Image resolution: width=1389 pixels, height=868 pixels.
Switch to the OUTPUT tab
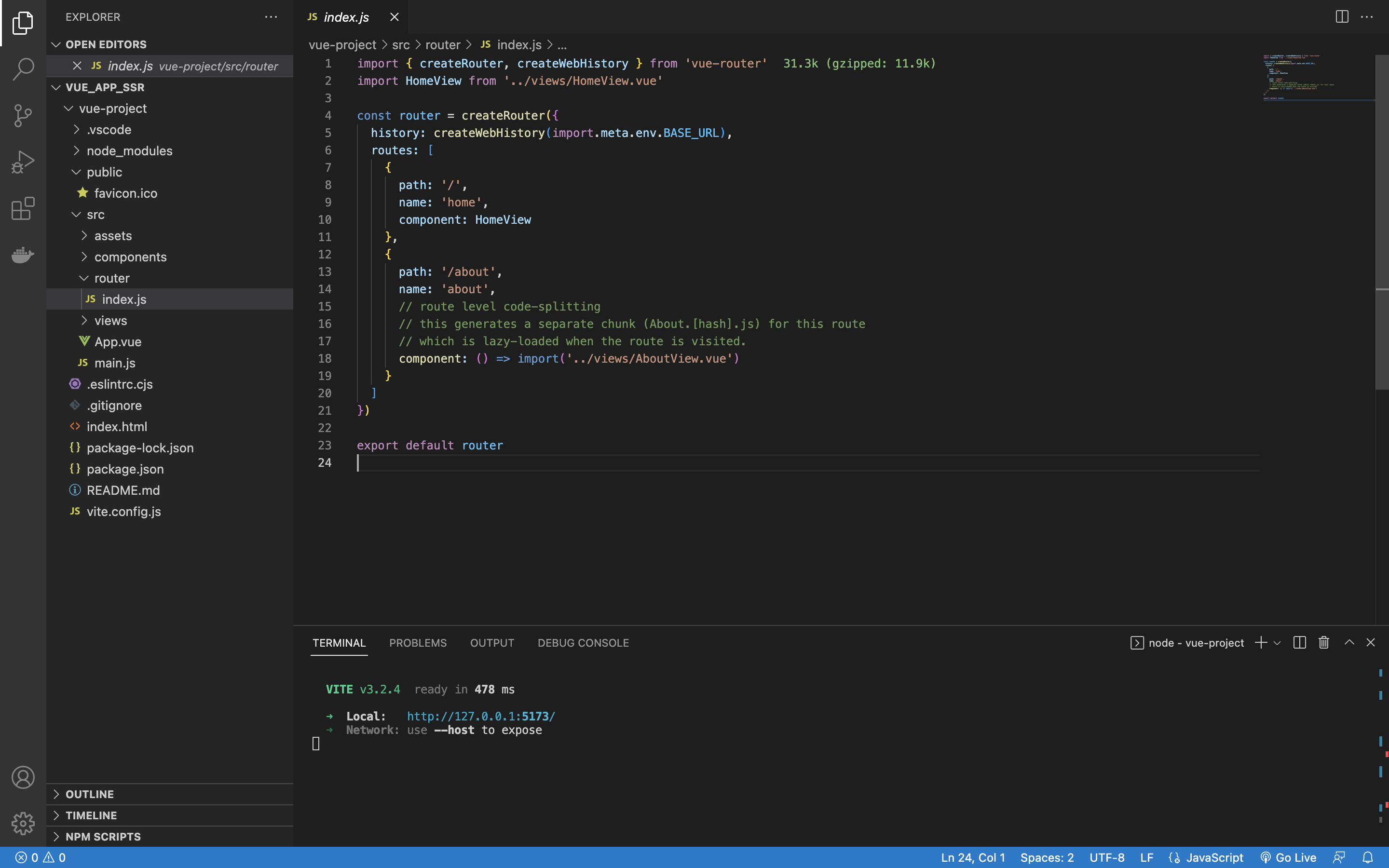point(492,643)
